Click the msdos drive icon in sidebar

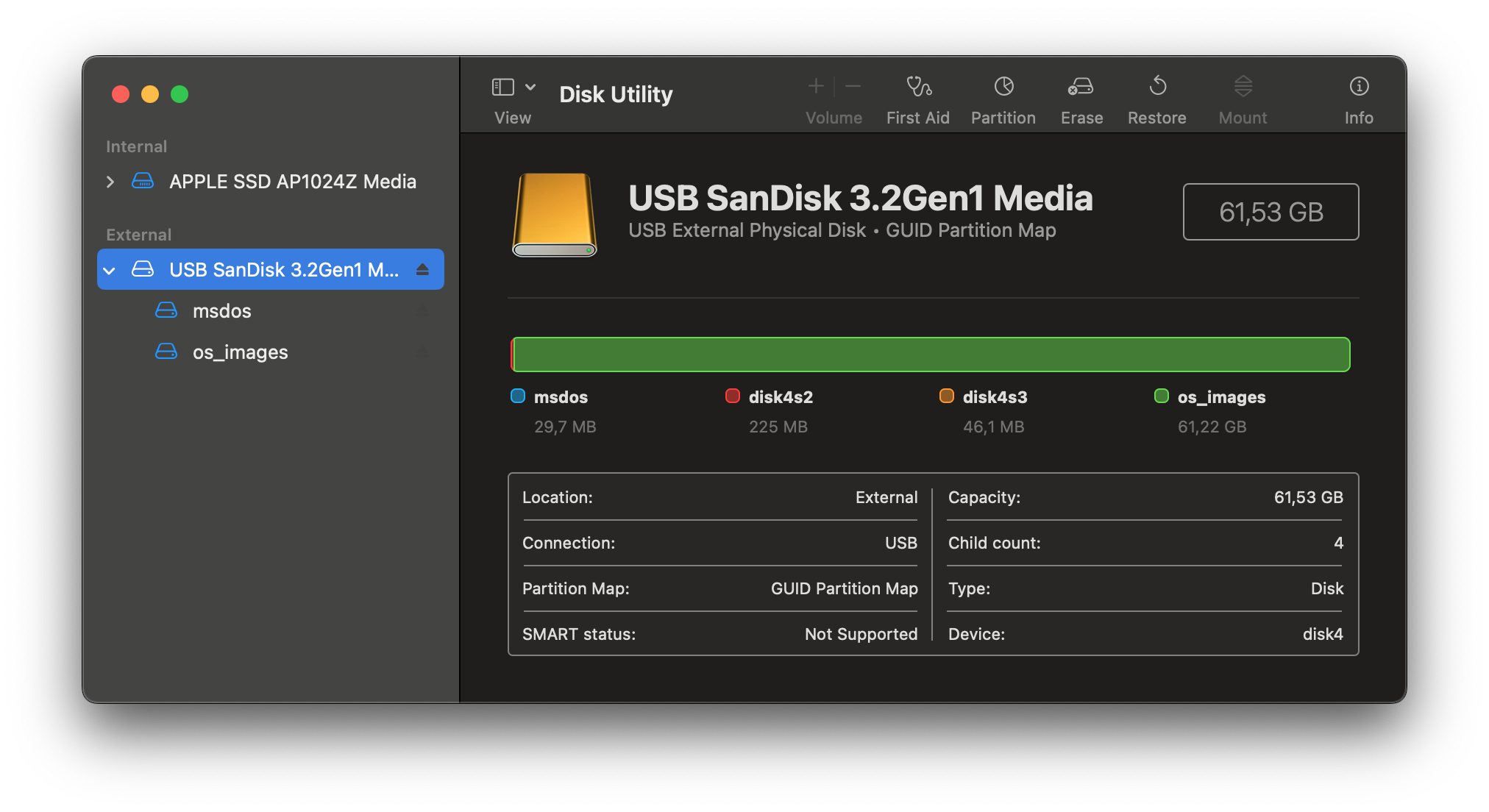[166, 310]
